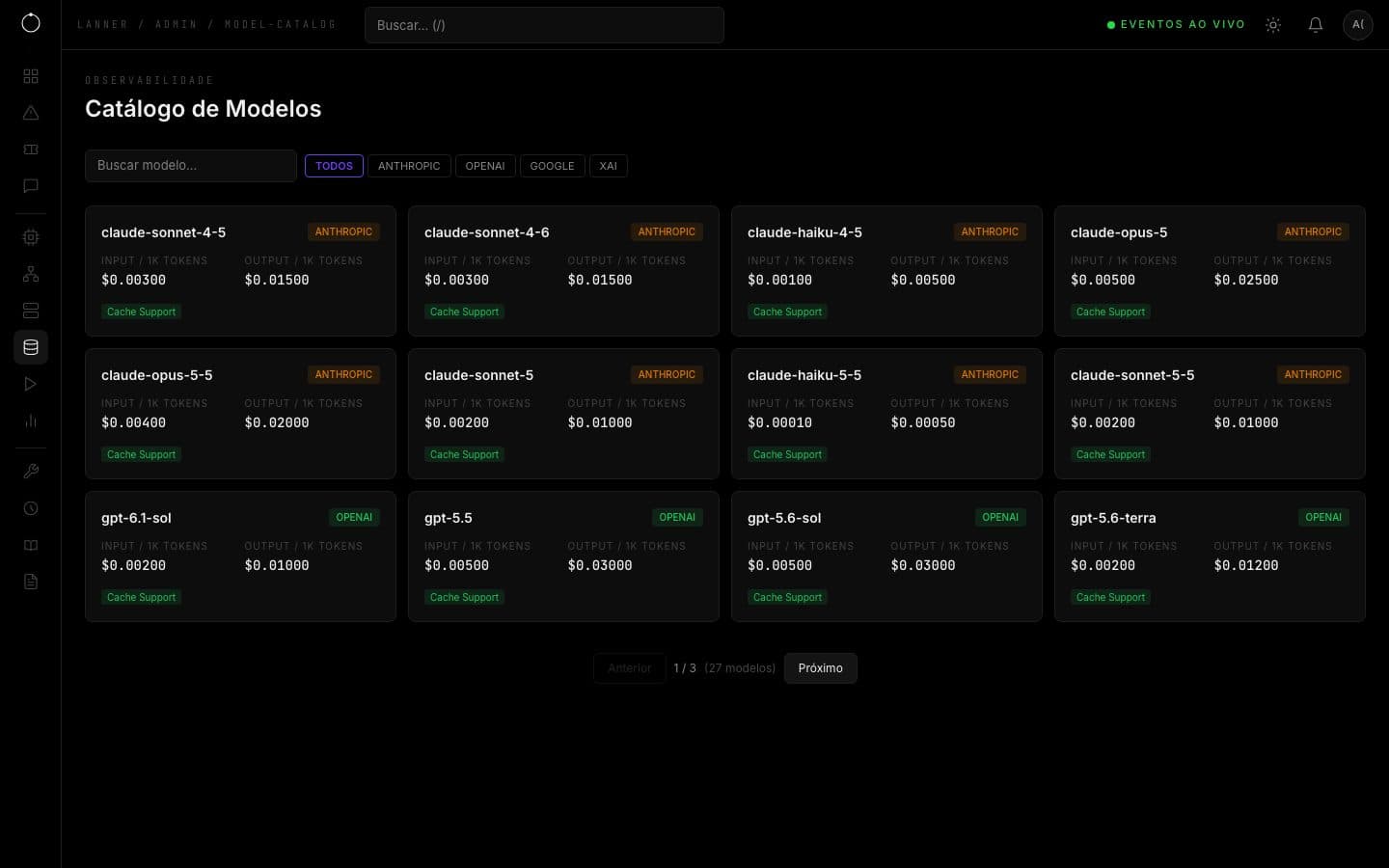Focus the Buscar modelo input
Screen dimensions: 1389x868
(191, 165)
